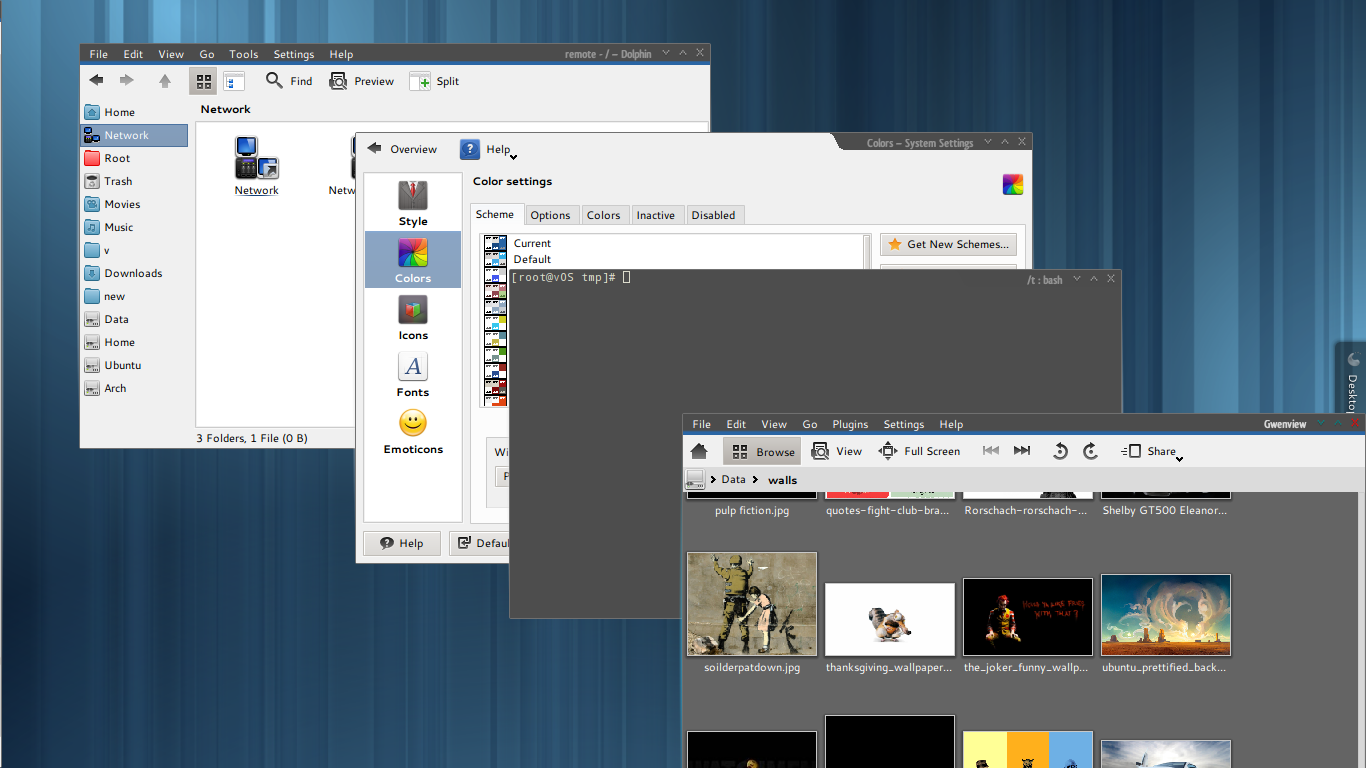Open Settings menu in Dolphin
Viewport: 1366px width, 768px height.
pos(294,54)
